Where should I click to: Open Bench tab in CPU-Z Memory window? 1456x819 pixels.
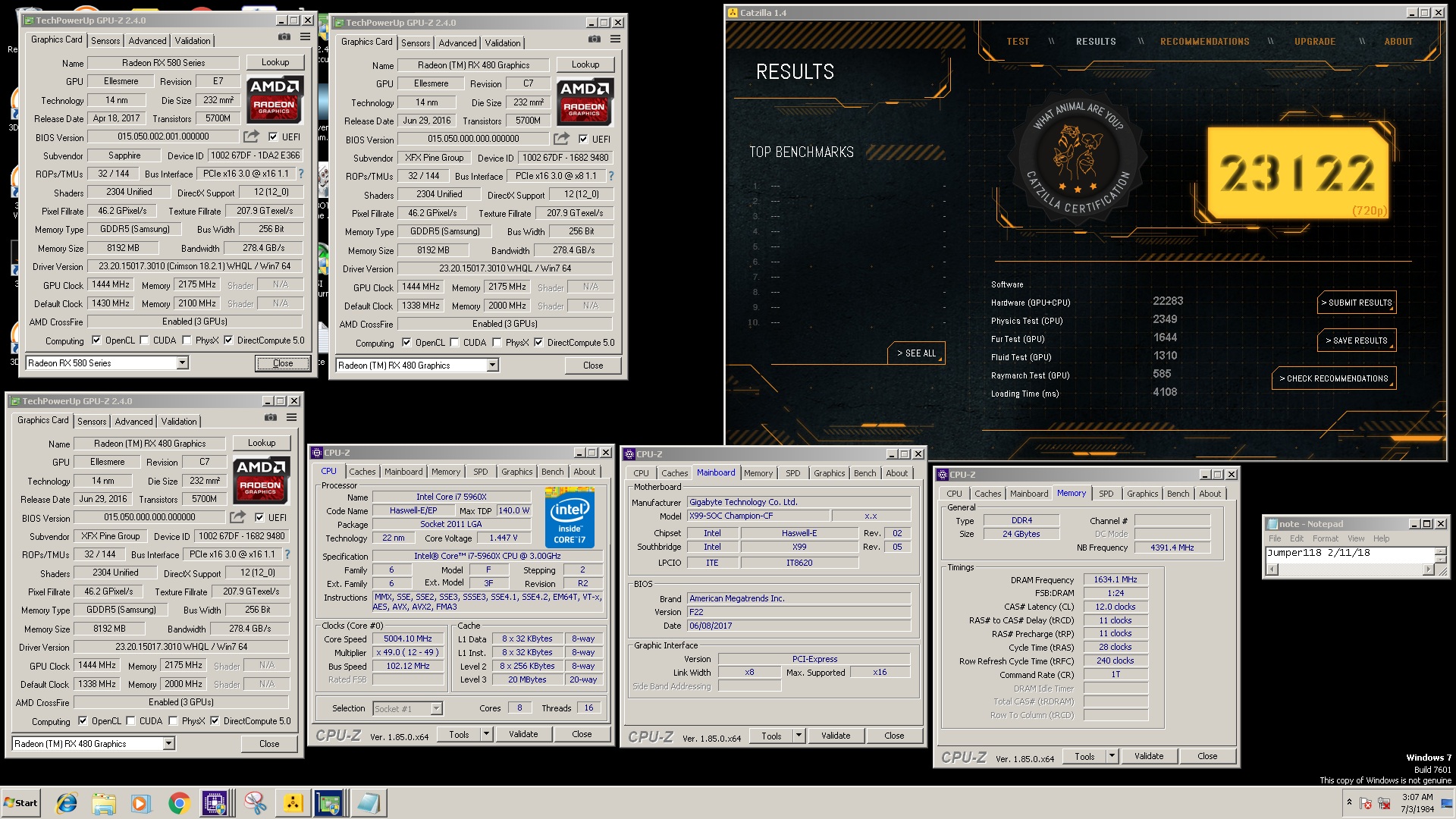(x=1178, y=494)
